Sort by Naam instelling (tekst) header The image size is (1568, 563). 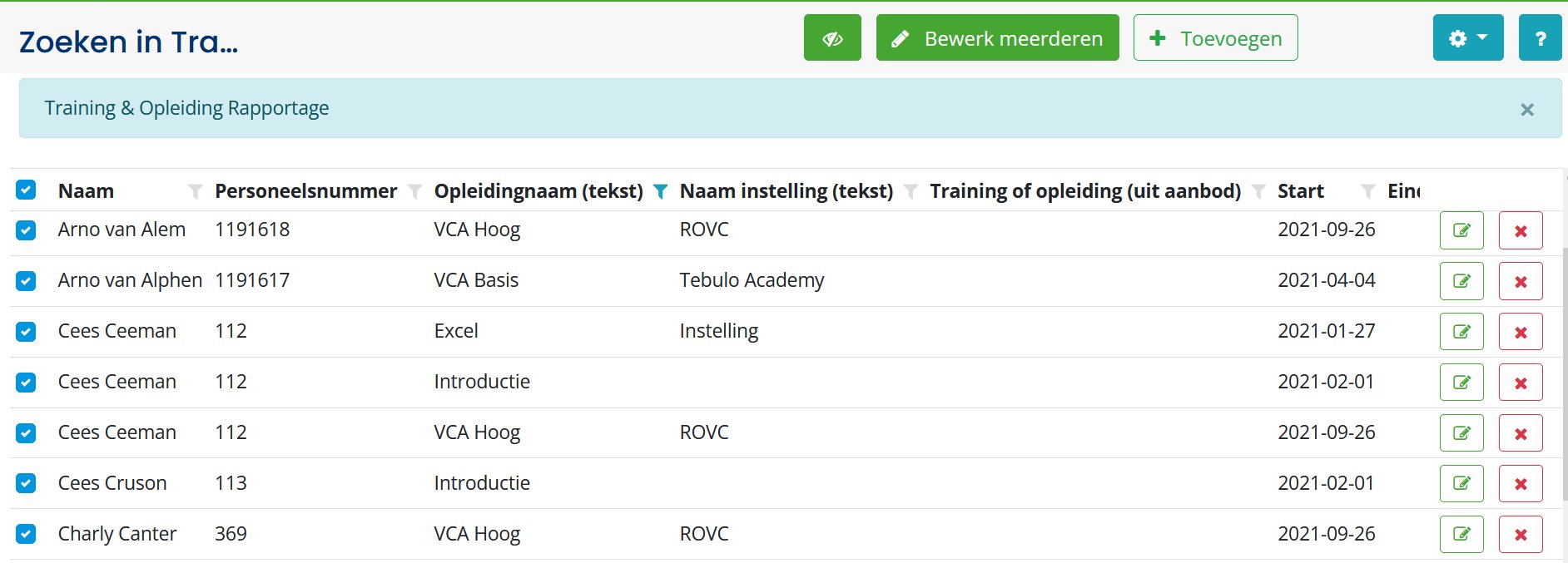point(786,191)
